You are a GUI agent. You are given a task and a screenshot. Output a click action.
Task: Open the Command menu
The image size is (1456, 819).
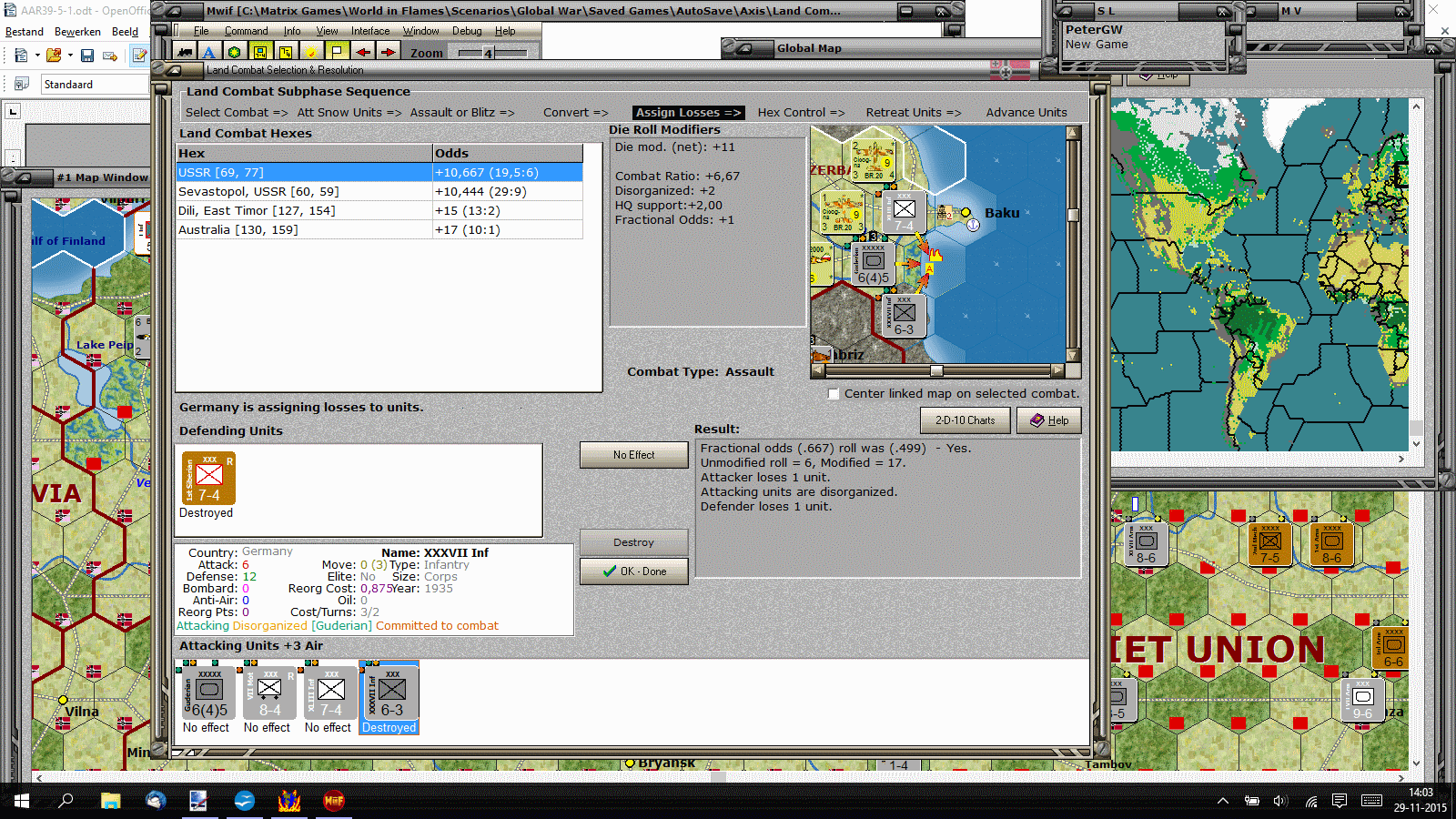(x=247, y=31)
